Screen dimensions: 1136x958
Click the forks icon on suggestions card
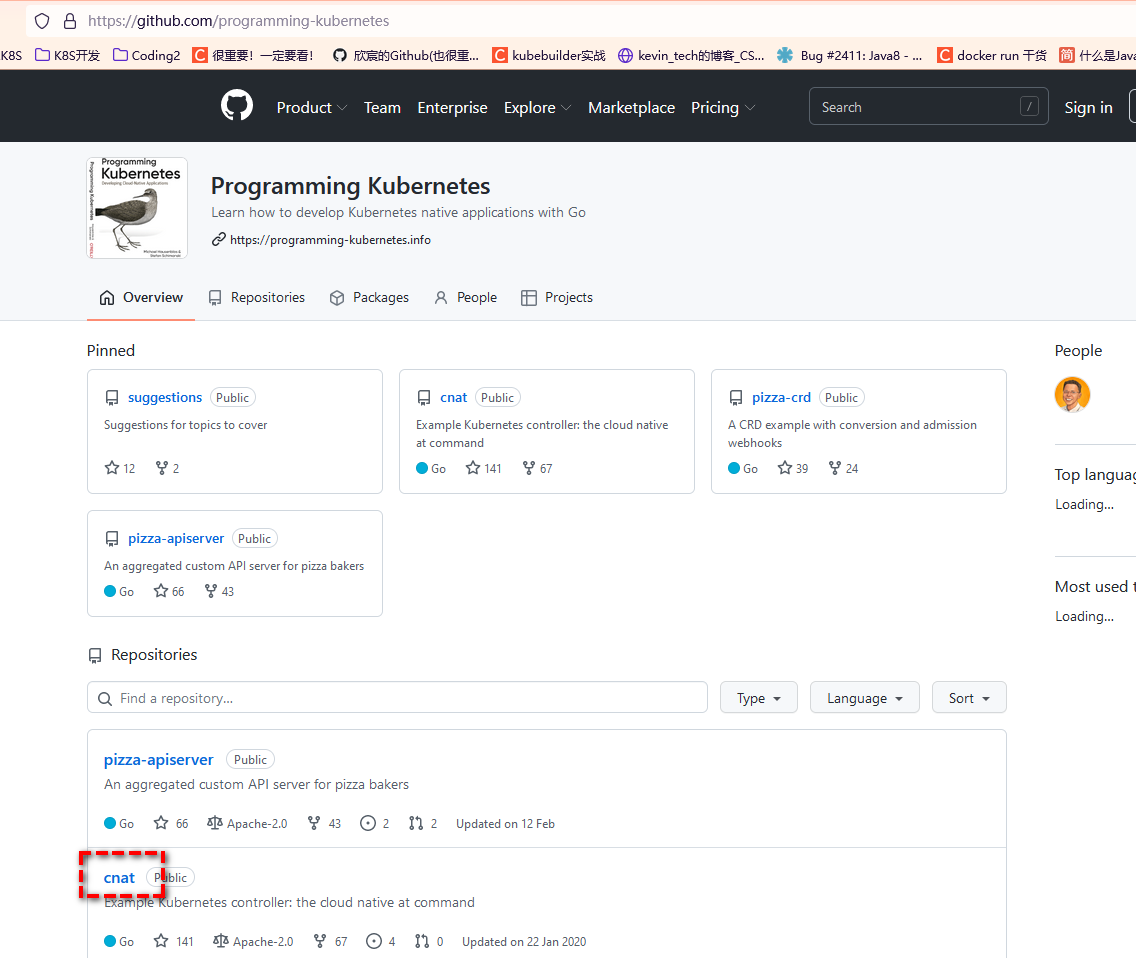point(162,468)
